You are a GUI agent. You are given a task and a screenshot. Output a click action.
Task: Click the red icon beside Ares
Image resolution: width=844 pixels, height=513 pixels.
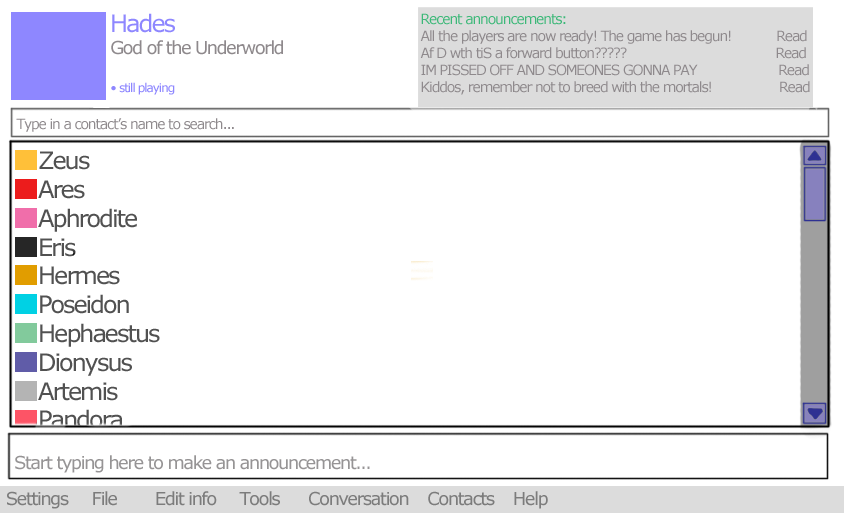(26, 189)
